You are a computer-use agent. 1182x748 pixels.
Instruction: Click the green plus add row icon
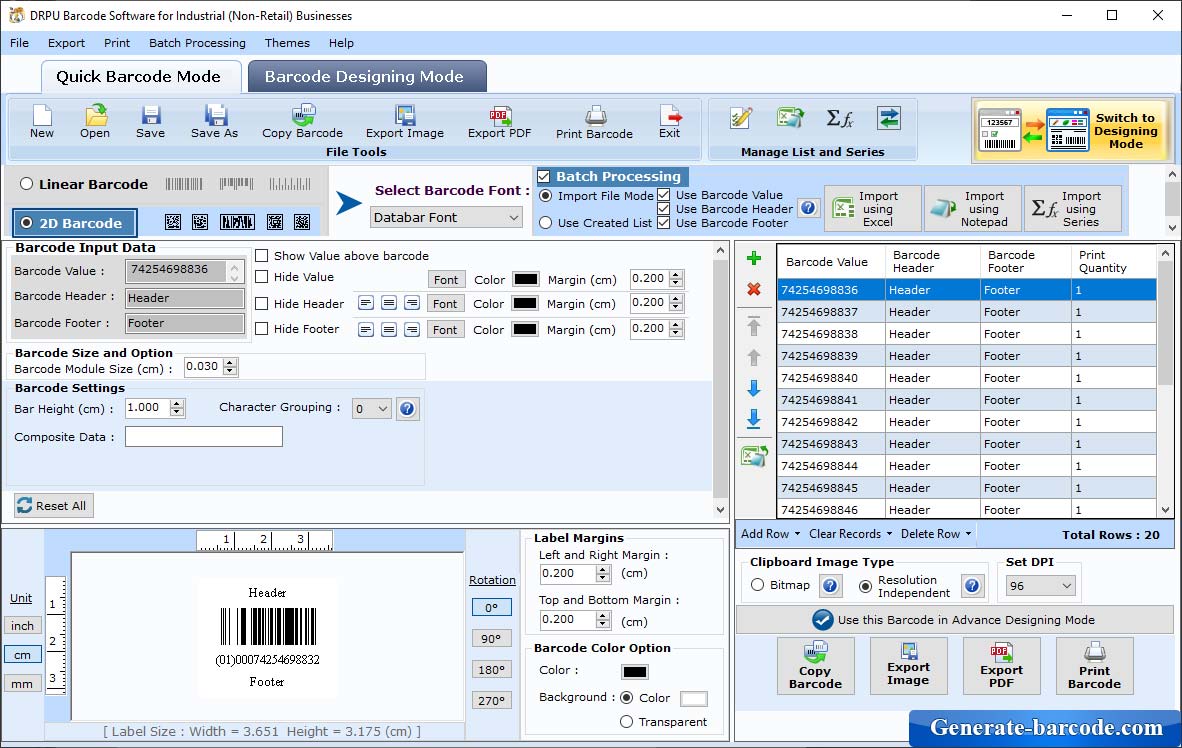click(x=753, y=259)
